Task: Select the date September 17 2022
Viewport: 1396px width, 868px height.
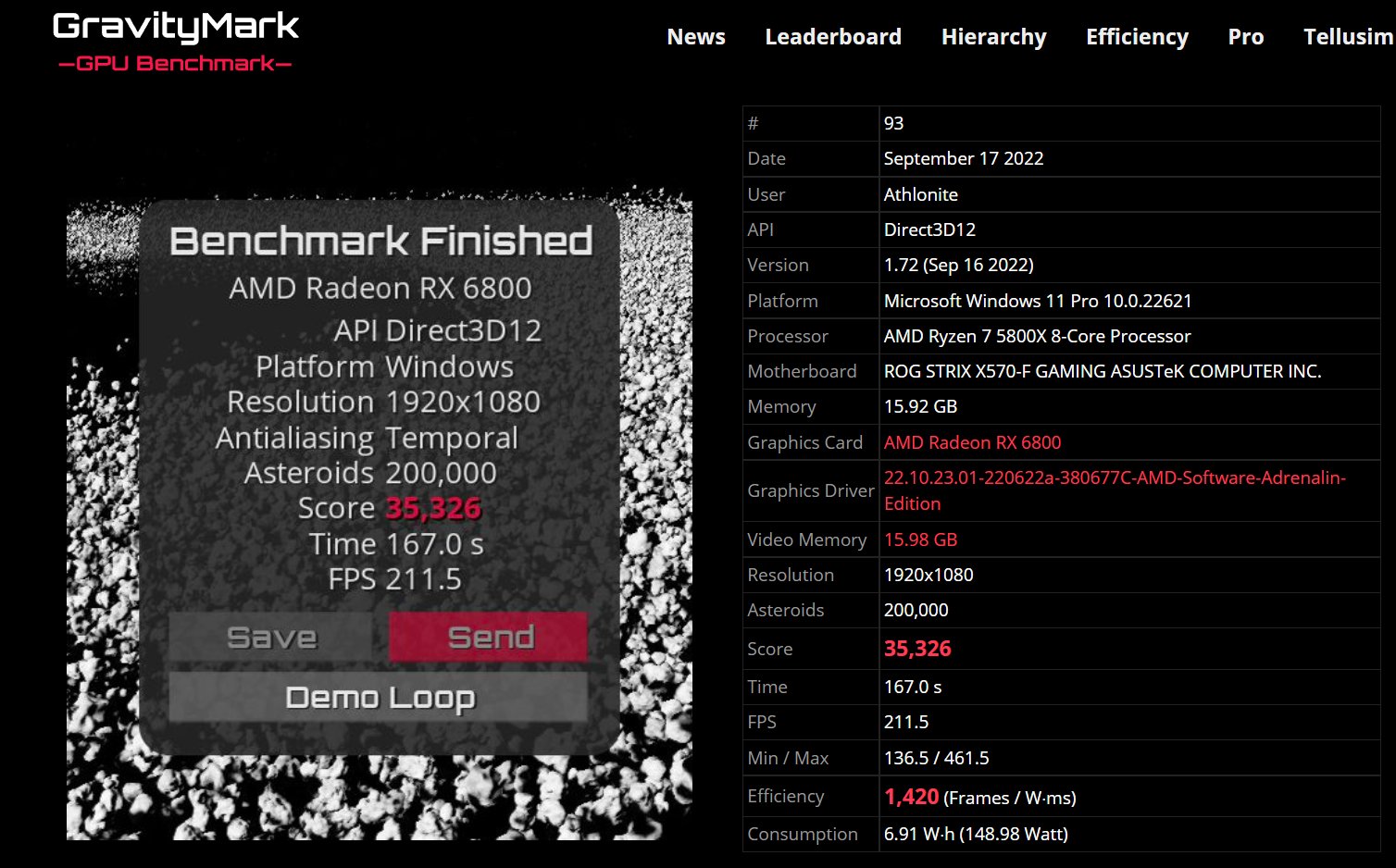Action: coord(963,158)
